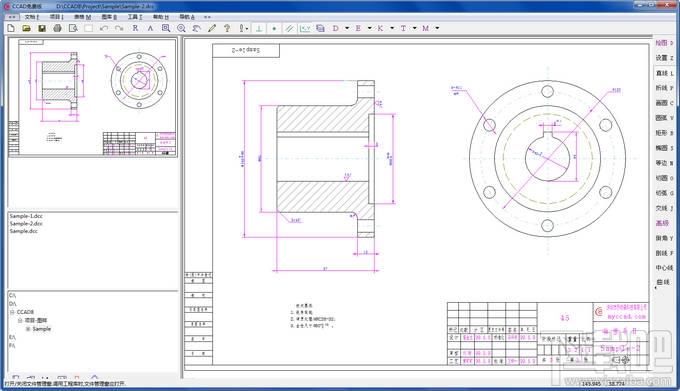Open dropdown arrow next to E
Image resolution: width=680 pixels, height=391 pixels.
(369, 28)
